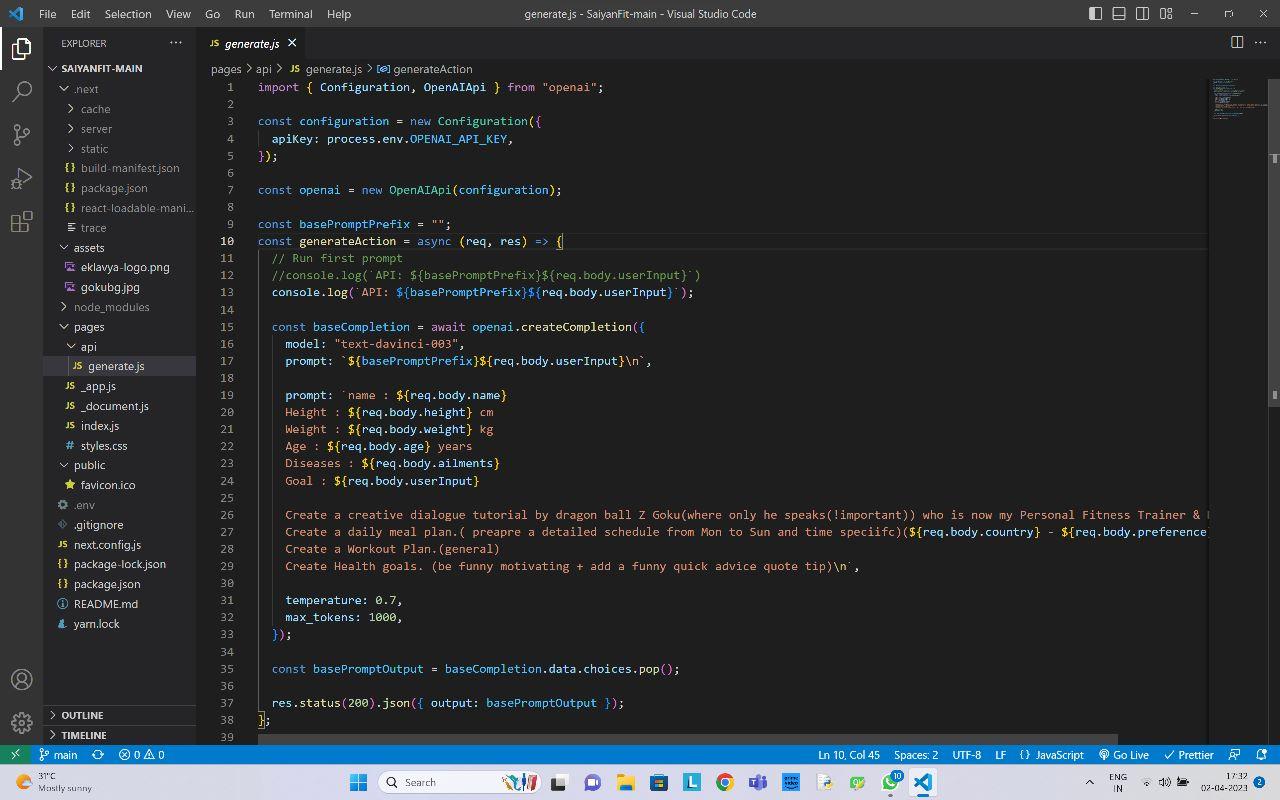Click Spaces: 2 indentation setting
This screenshot has width=1280, height=800.
coord(916,755)
